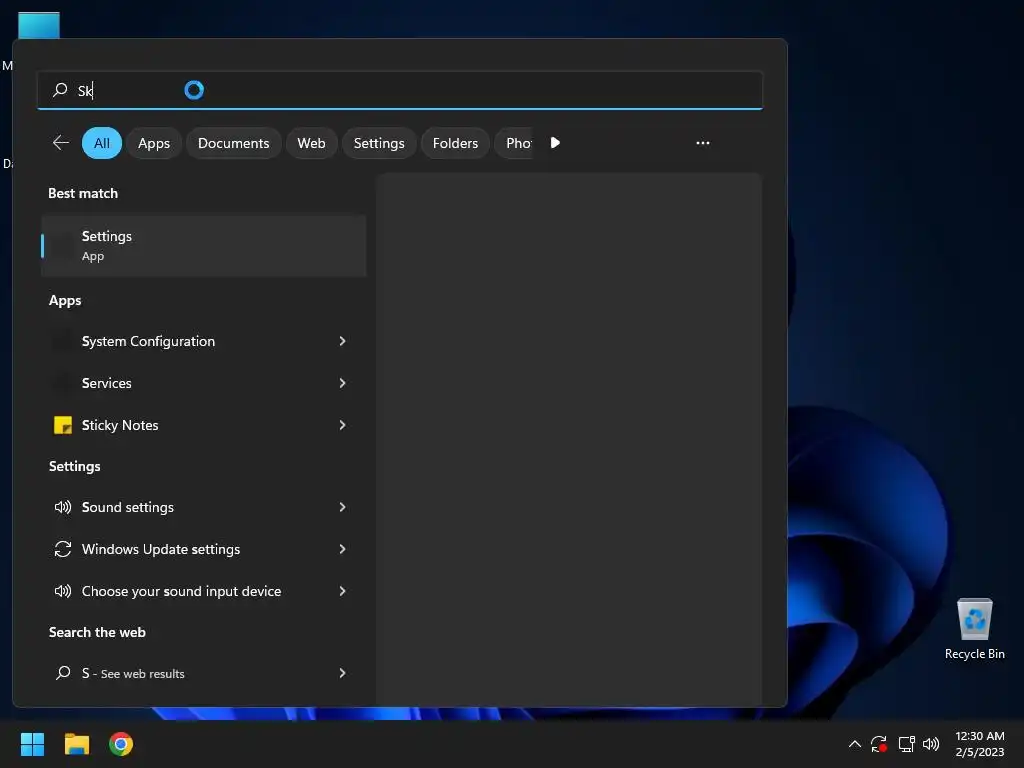Open the Sticky Notes result
The image size is (1024, 768).
point(204,425)
